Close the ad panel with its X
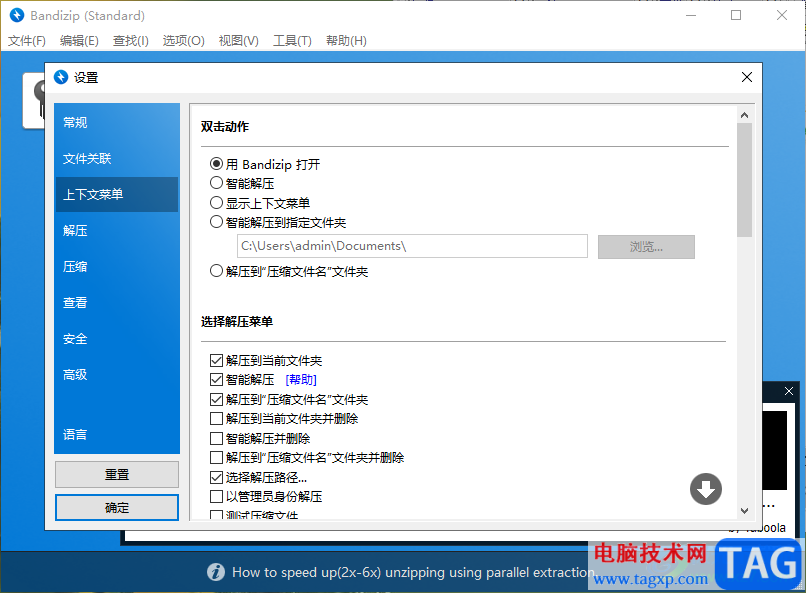This screenshot has width=806, height=593. coord(789,391)
